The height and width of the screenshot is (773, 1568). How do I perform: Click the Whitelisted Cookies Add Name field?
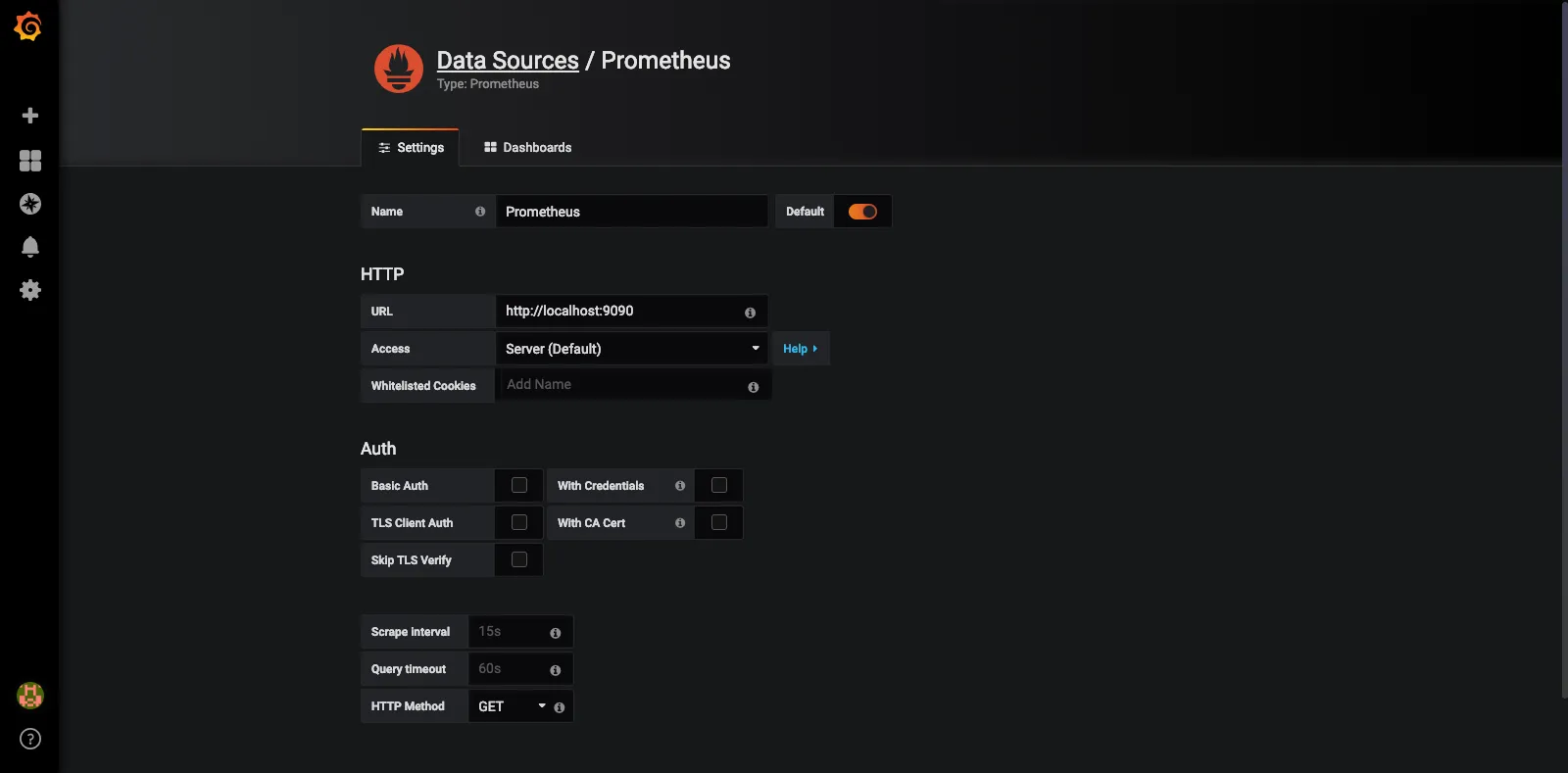632,385
